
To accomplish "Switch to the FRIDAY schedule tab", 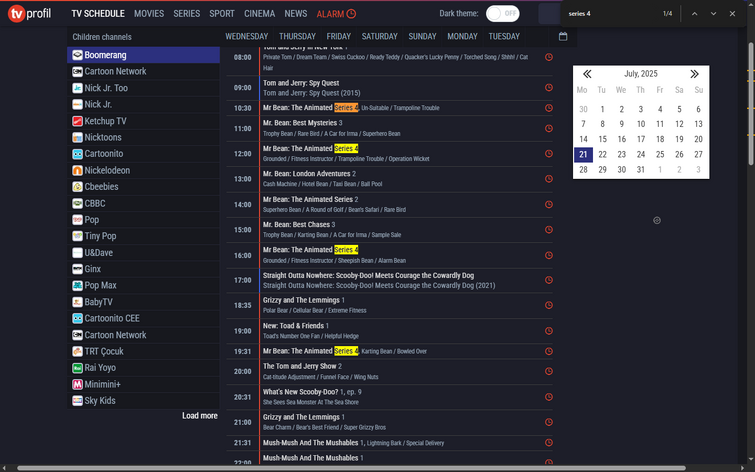I will (338, 37).
